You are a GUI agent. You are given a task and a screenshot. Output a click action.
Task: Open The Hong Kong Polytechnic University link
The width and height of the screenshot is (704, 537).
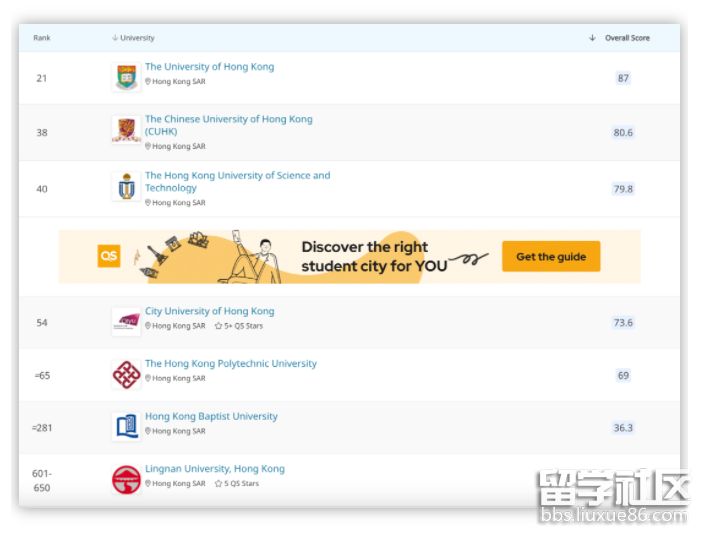click(230, 364)
